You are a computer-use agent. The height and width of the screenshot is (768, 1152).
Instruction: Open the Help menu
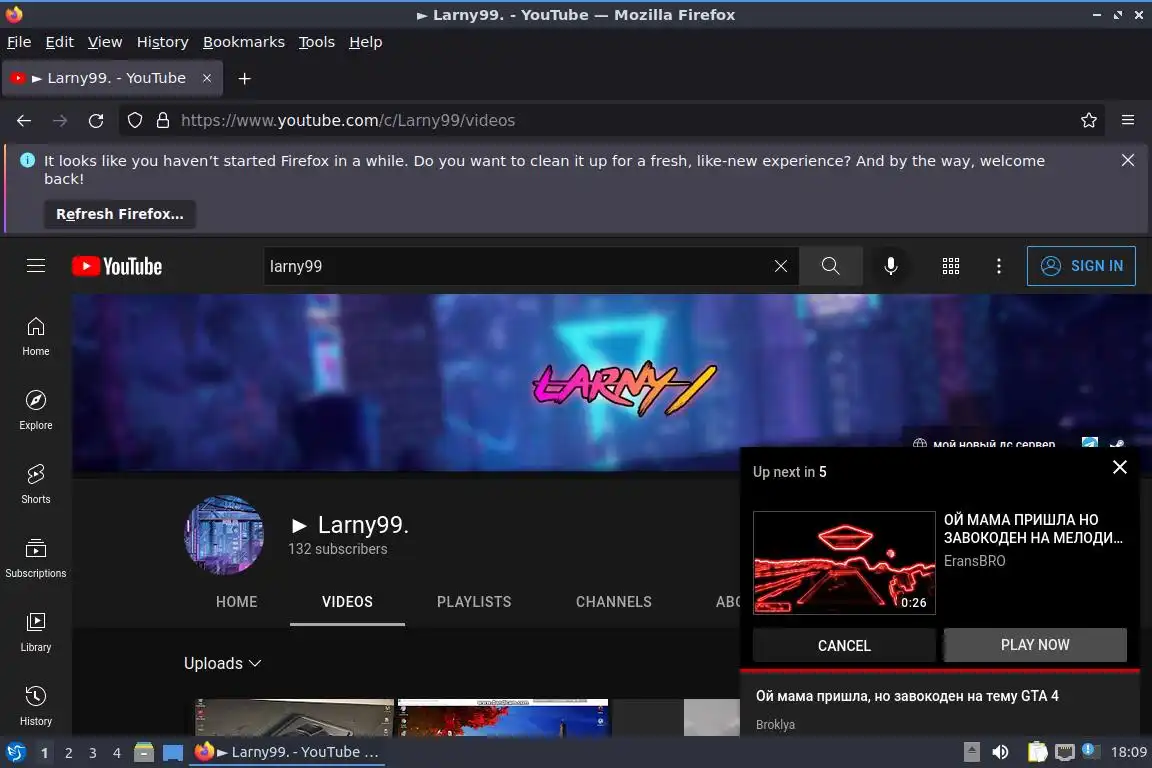click(365, 42)
